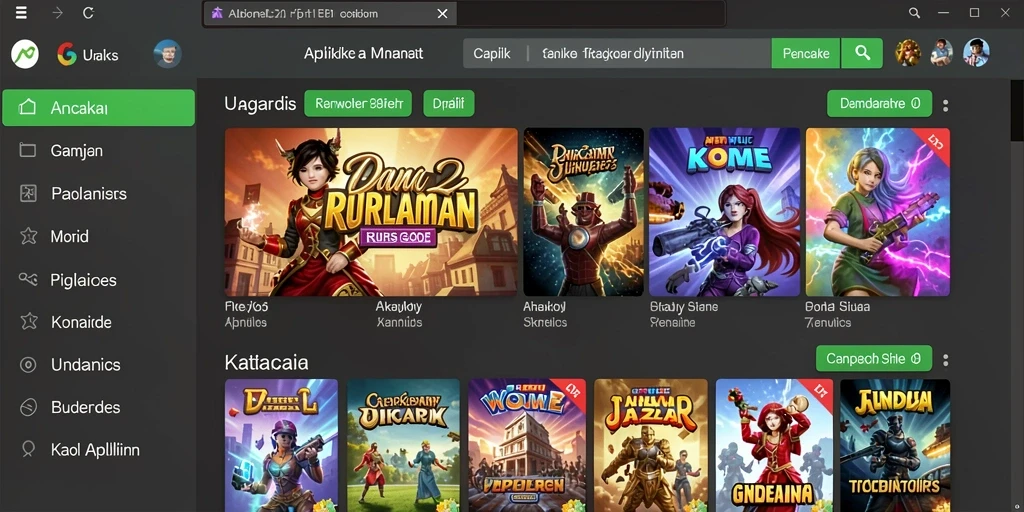Image resolution: width=1024 pixels, height=512 pixels.
Task: Click the Pencake green button
Action: [806, 54]
